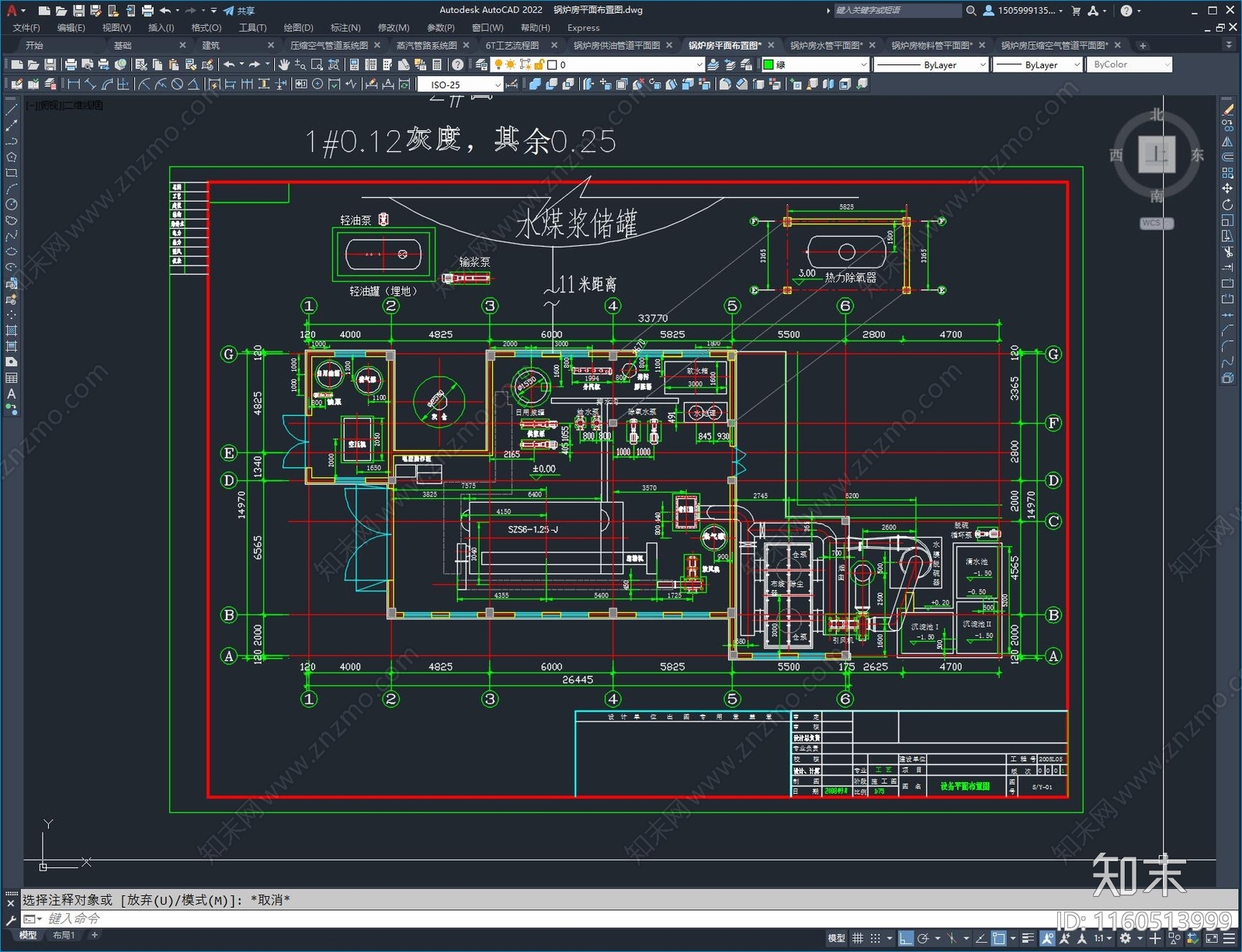
Task: Toggle Ortho mode in status bar
Action: pyautogui.click(x=905, y=938)
